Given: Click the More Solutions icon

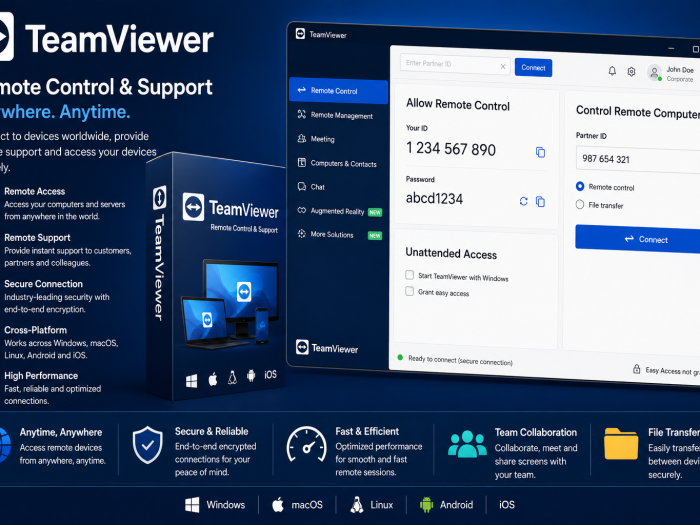Looking at the screenshot, I should tap(302, 233).
